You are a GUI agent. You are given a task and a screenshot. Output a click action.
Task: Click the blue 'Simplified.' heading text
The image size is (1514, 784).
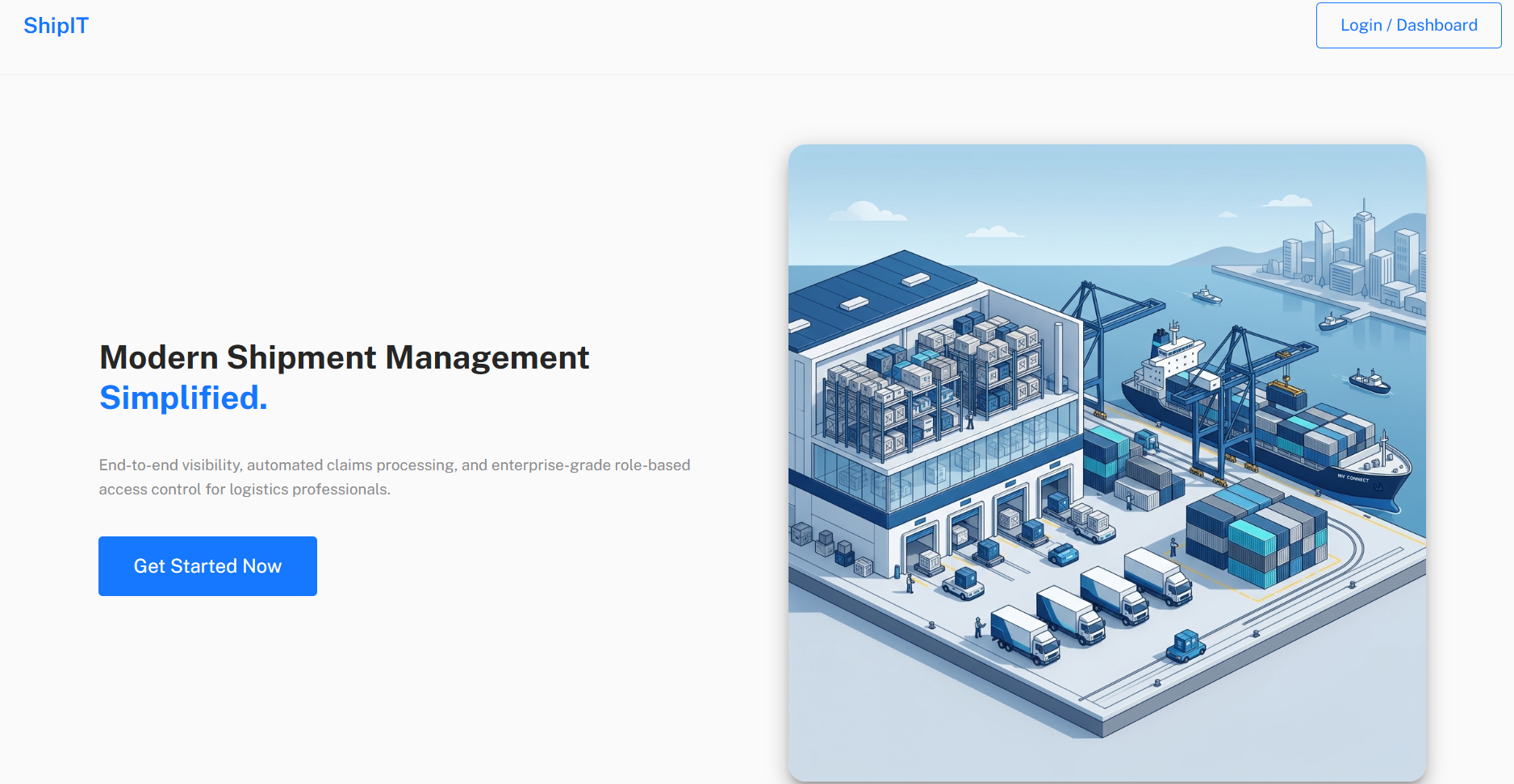tap(183, 398)
